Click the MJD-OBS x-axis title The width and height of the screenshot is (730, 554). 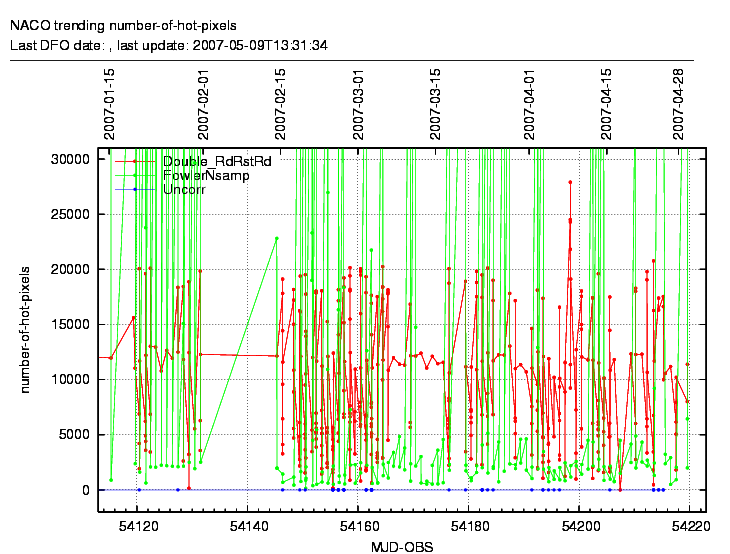(x=402, y=546)
